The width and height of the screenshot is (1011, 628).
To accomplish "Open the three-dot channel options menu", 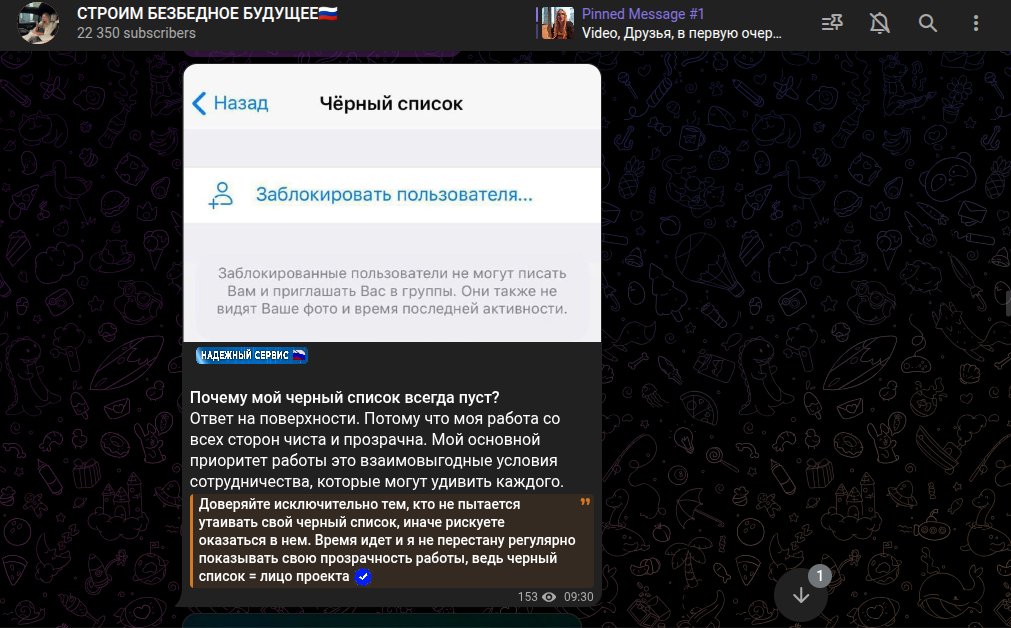I will pos(976,22).
